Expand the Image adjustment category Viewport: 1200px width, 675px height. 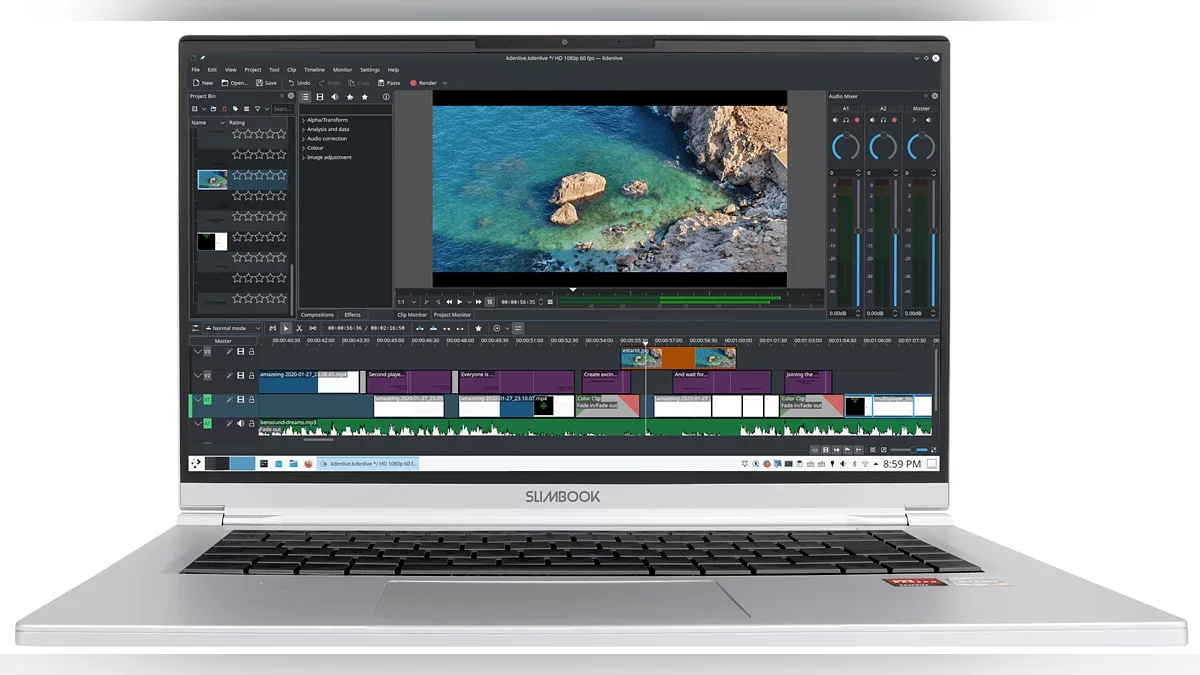[x=303, y=157]
